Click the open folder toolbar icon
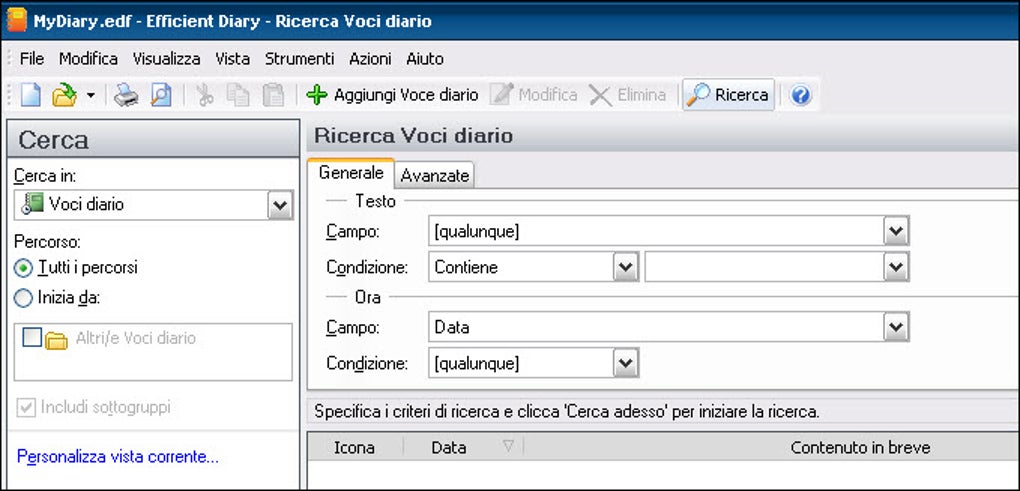 click(x=63, y=95)
